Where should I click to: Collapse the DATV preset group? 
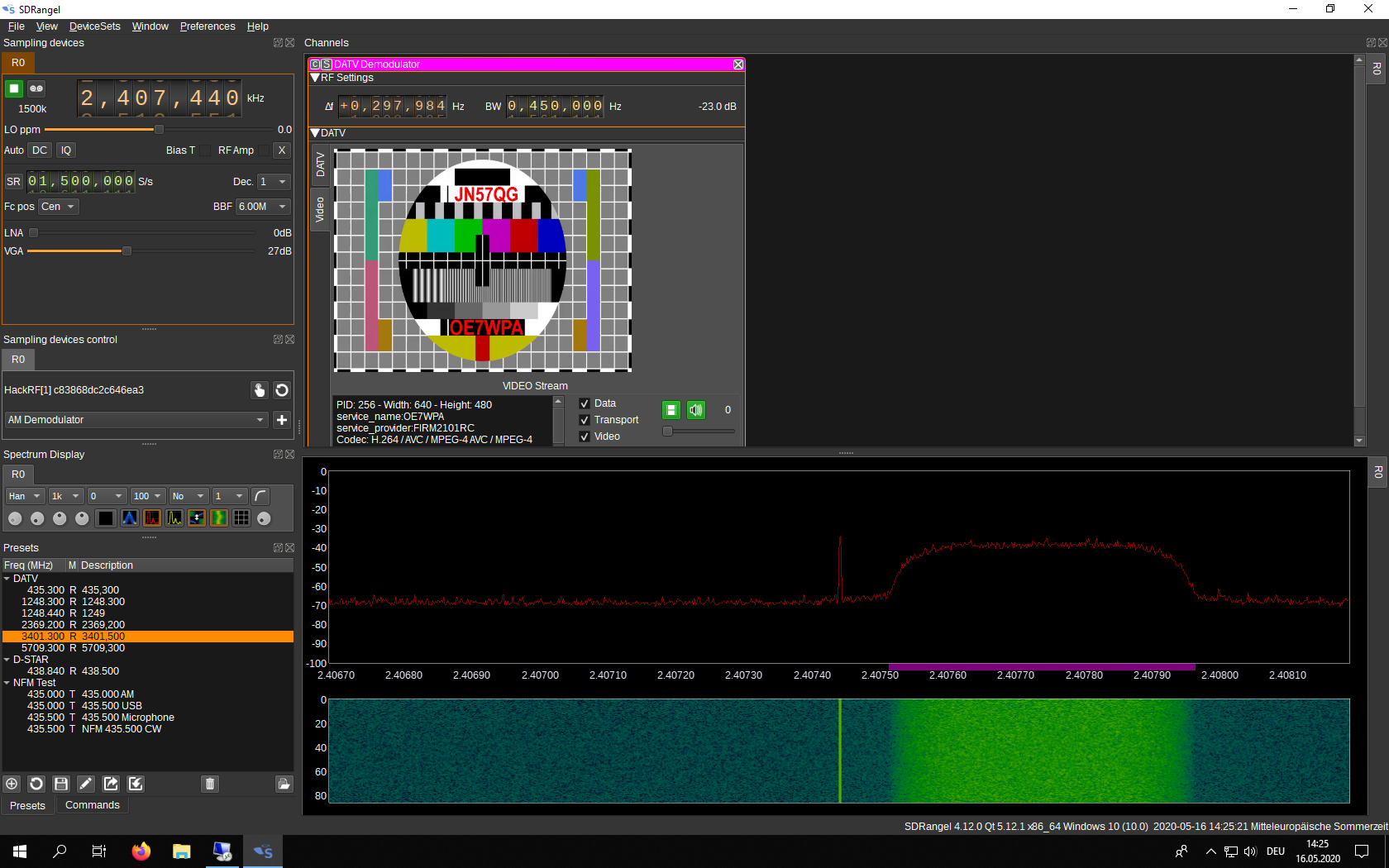click(7, 579)
